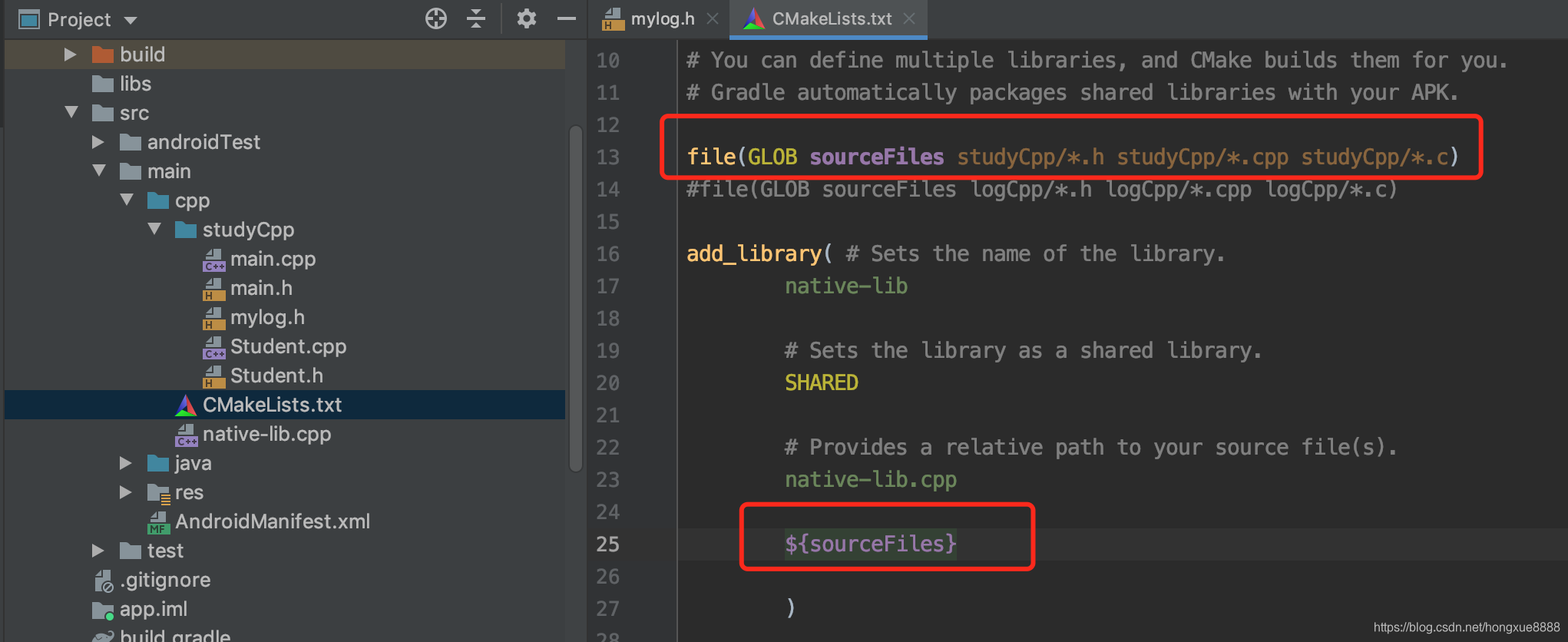The image size is (1568, 642).
Task: Open Project panel settings gear
Action: pyautogui.click(x=526, y=18)
